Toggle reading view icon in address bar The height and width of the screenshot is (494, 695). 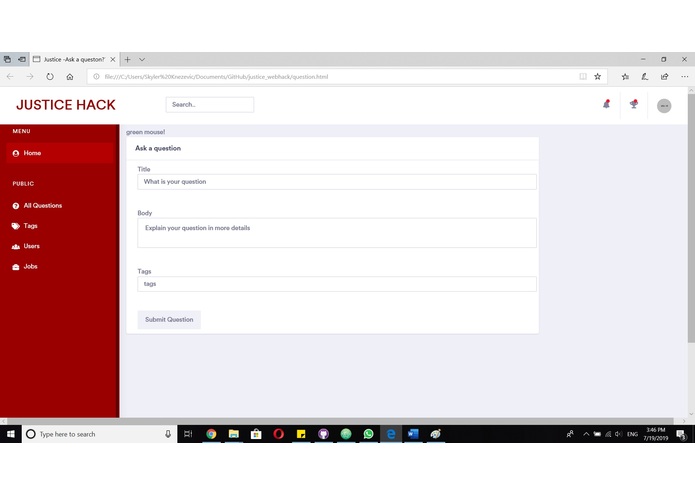tap(583, 77)
